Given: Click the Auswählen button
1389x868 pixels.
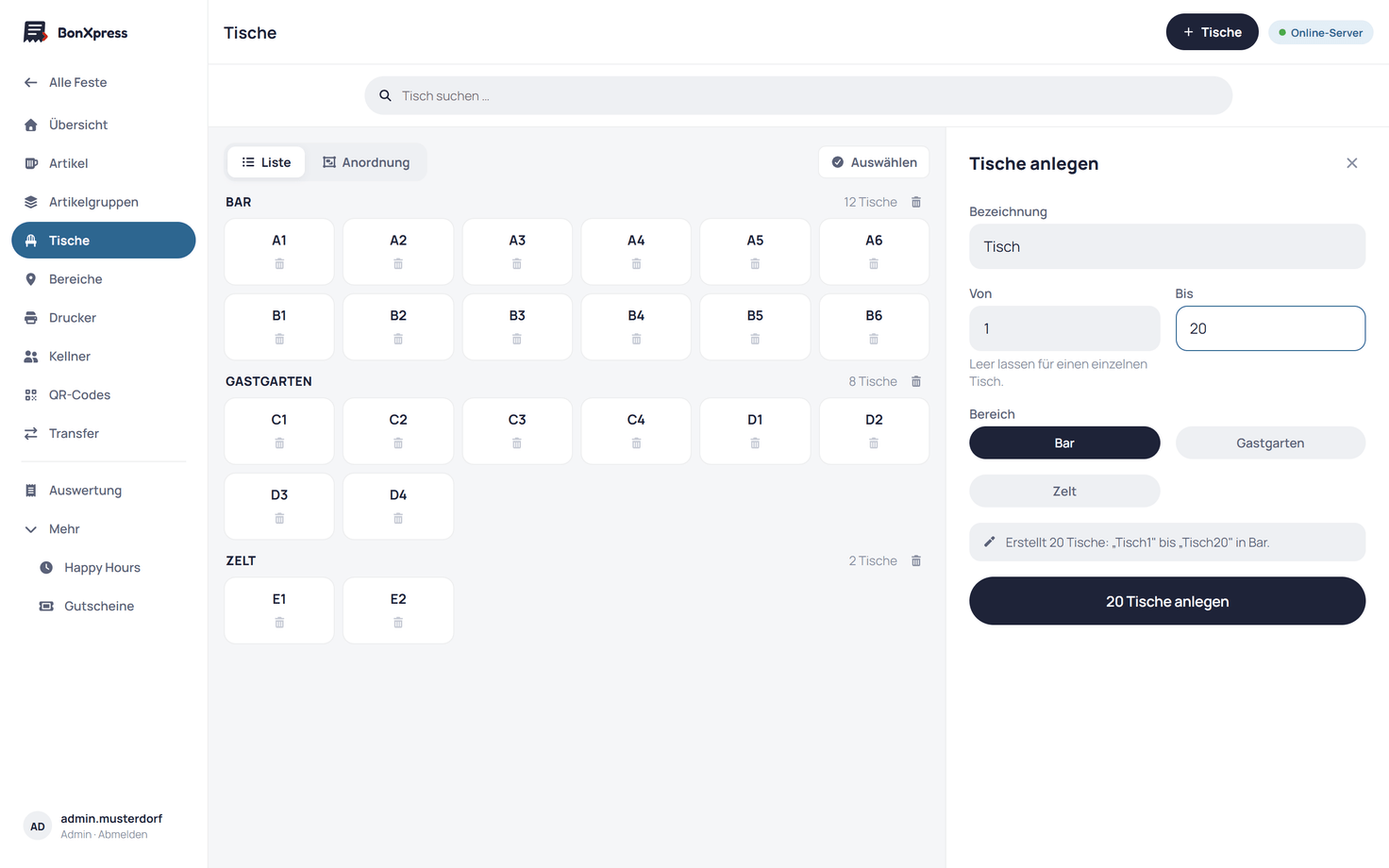Looking at the screenshot, I should click(874, 162).
